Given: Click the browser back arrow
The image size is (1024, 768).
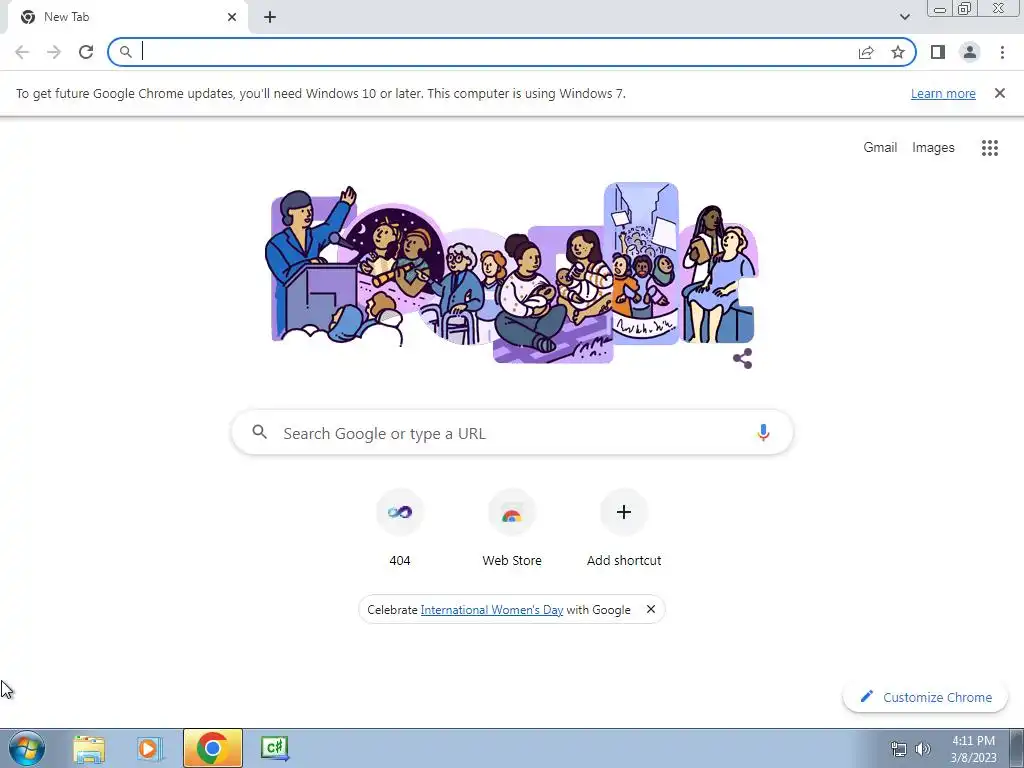Looking at the screenshot, I should [22, 52].
